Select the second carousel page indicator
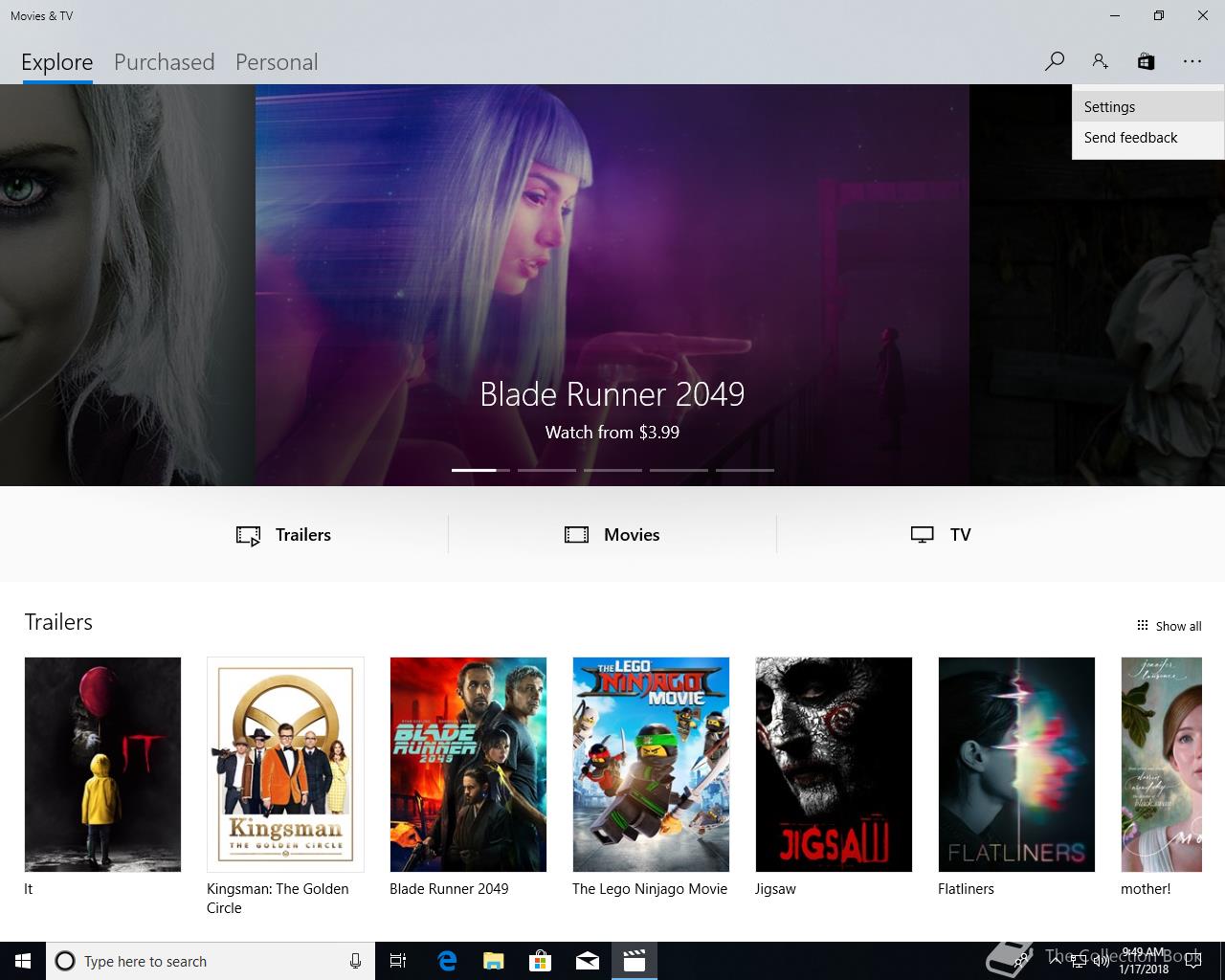Image resolution: width=1225 pixels, height=980 pixels. click(x=546, y=470)
